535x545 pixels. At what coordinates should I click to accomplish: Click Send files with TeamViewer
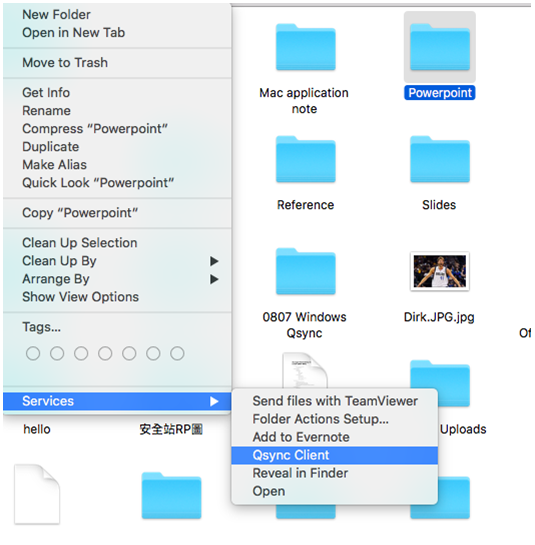pos(334,401)
